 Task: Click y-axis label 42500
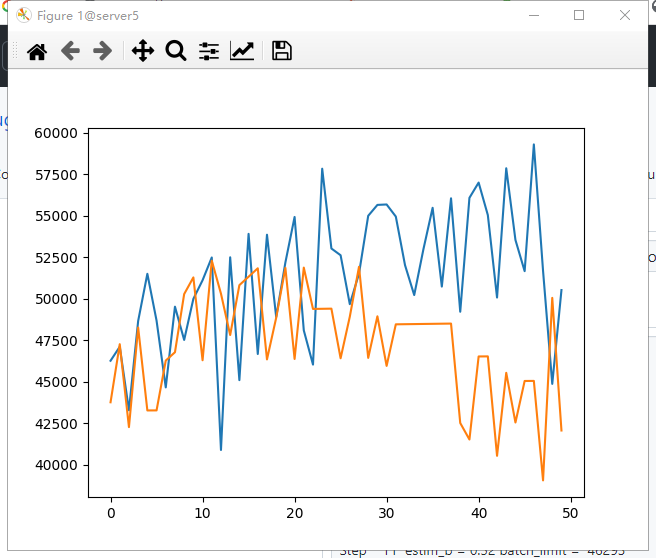click(x=56, y=424)
